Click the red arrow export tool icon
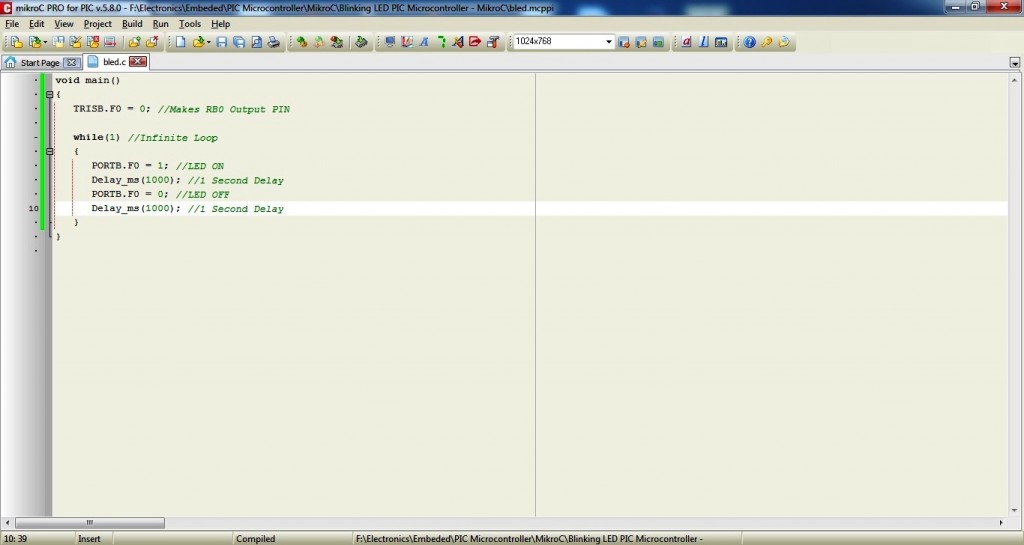Image resolution: width=1024 pixels, height=545 pixels. [x=475, y=42]
